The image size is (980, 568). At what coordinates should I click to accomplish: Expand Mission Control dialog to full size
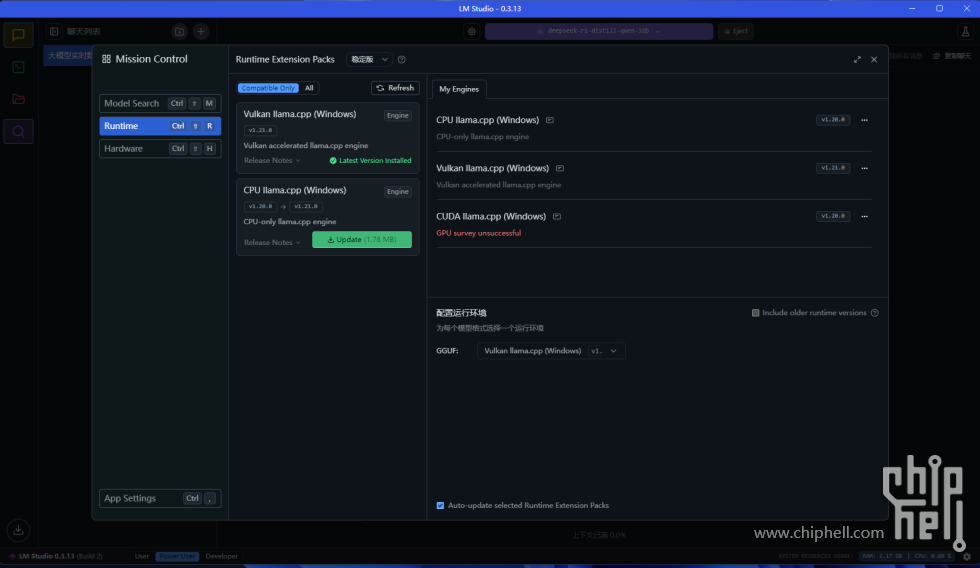click(x=857, y=59)
